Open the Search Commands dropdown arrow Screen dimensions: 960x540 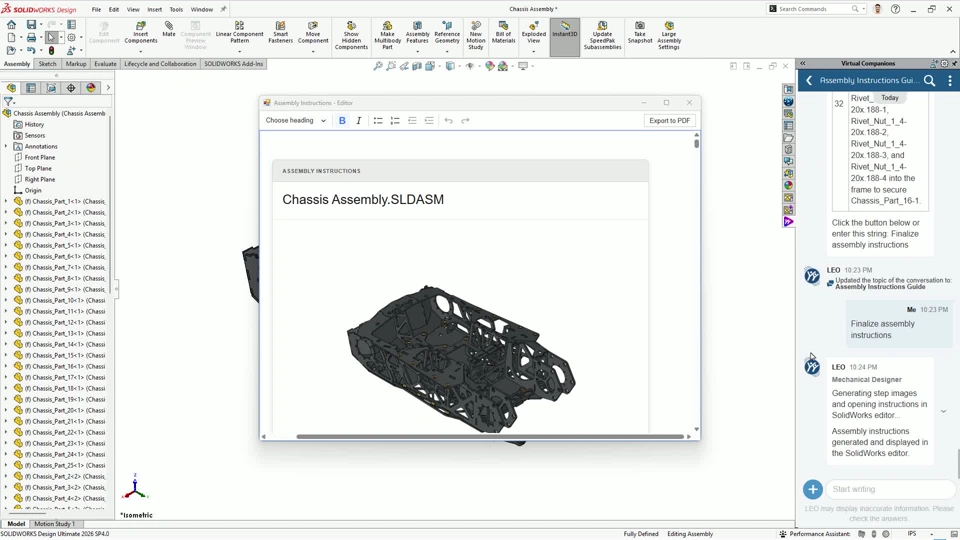863,9
